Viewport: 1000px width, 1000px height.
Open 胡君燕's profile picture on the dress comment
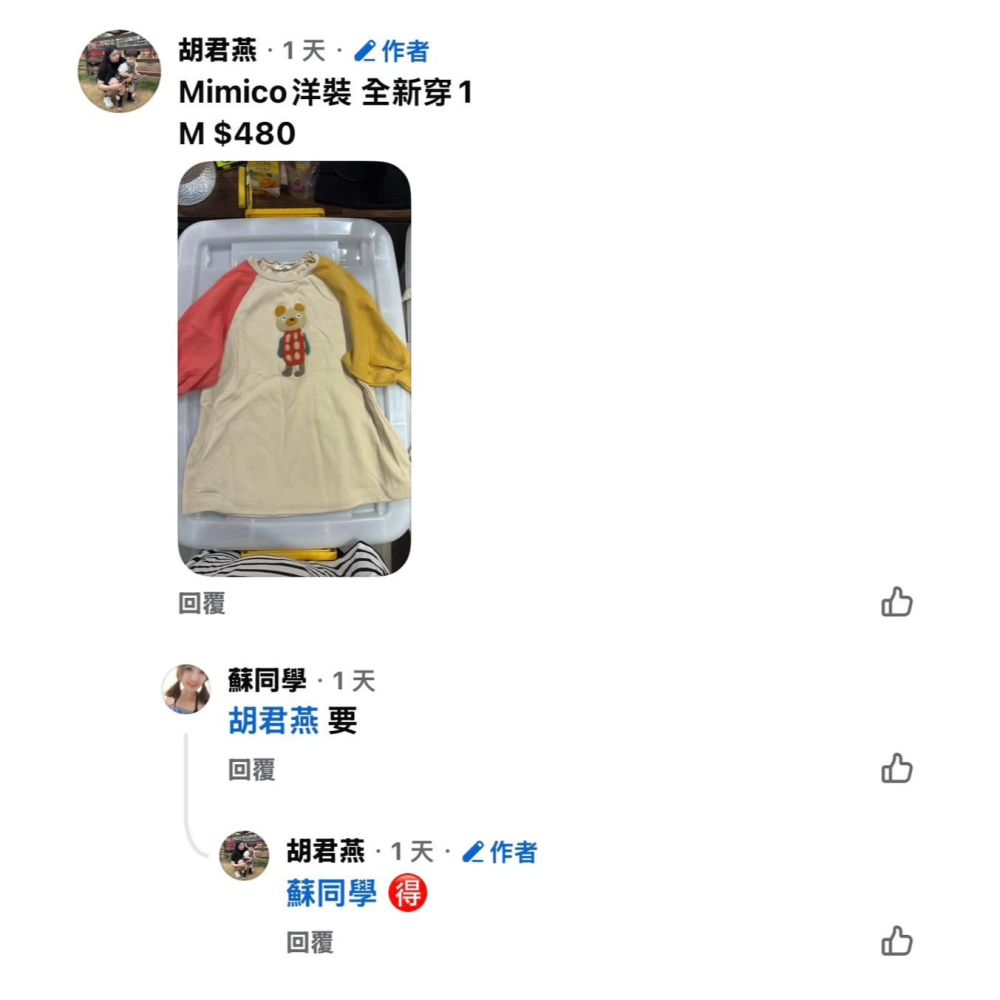119,71
